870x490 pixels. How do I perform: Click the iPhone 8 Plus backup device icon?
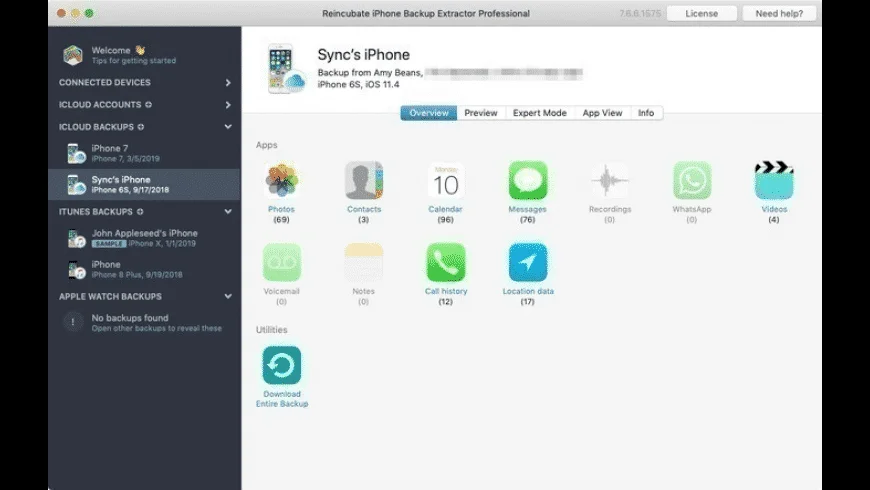point(75,269)
